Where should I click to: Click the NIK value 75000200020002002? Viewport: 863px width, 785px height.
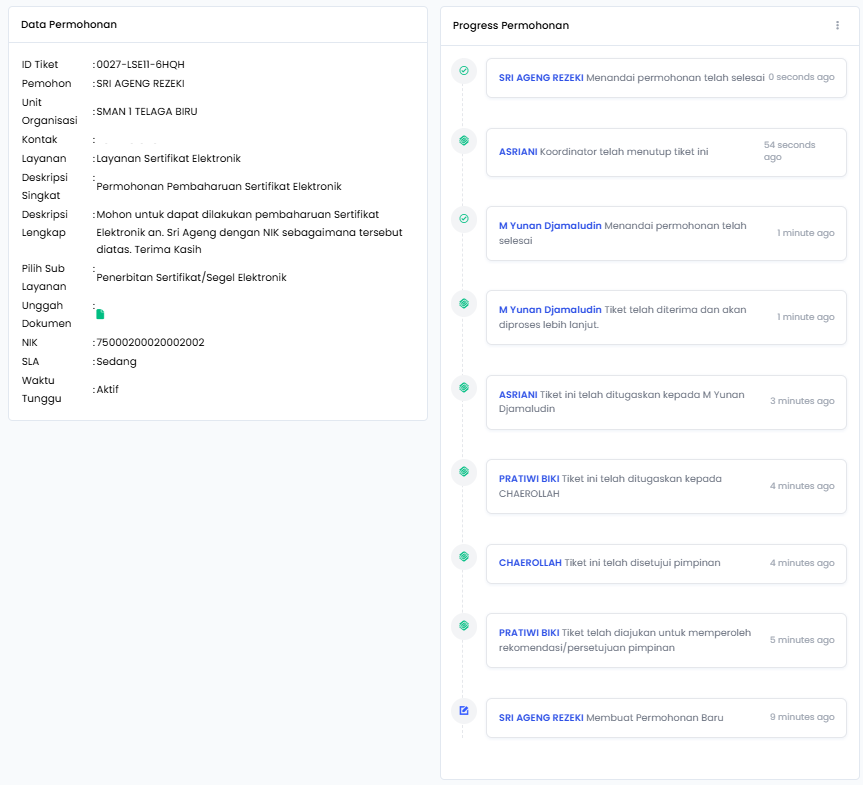click(x=150, y=343)
